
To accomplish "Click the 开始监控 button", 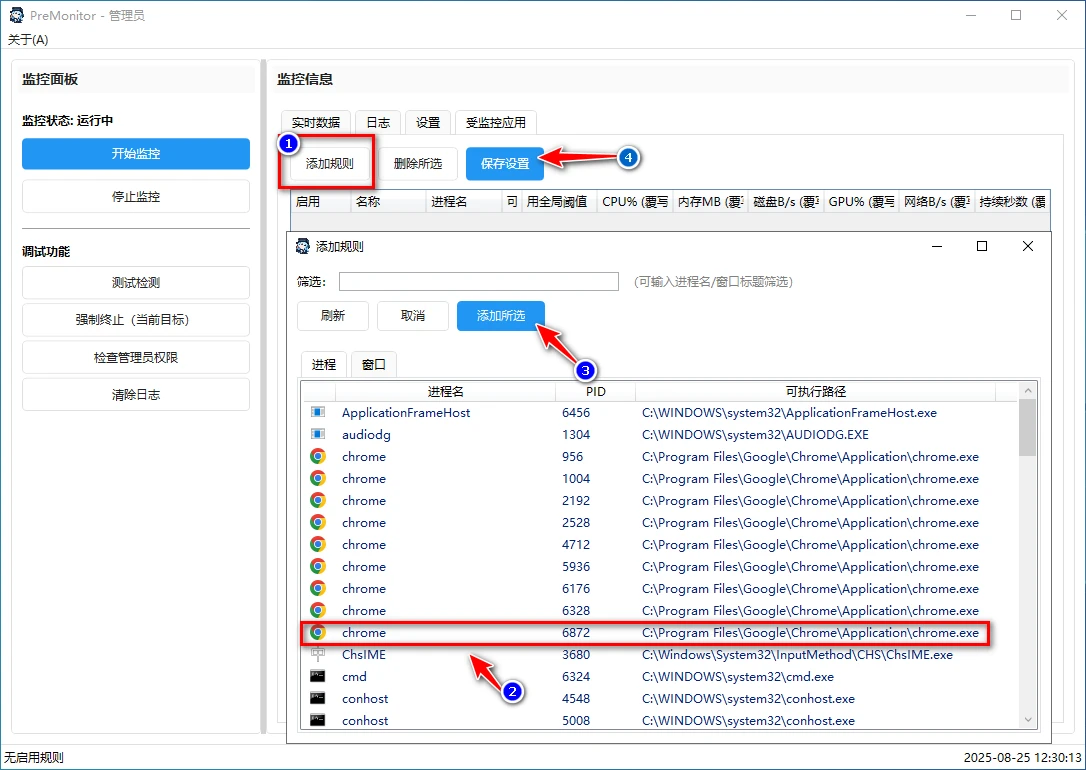I will pyautogui.click(x=135, y=153).
